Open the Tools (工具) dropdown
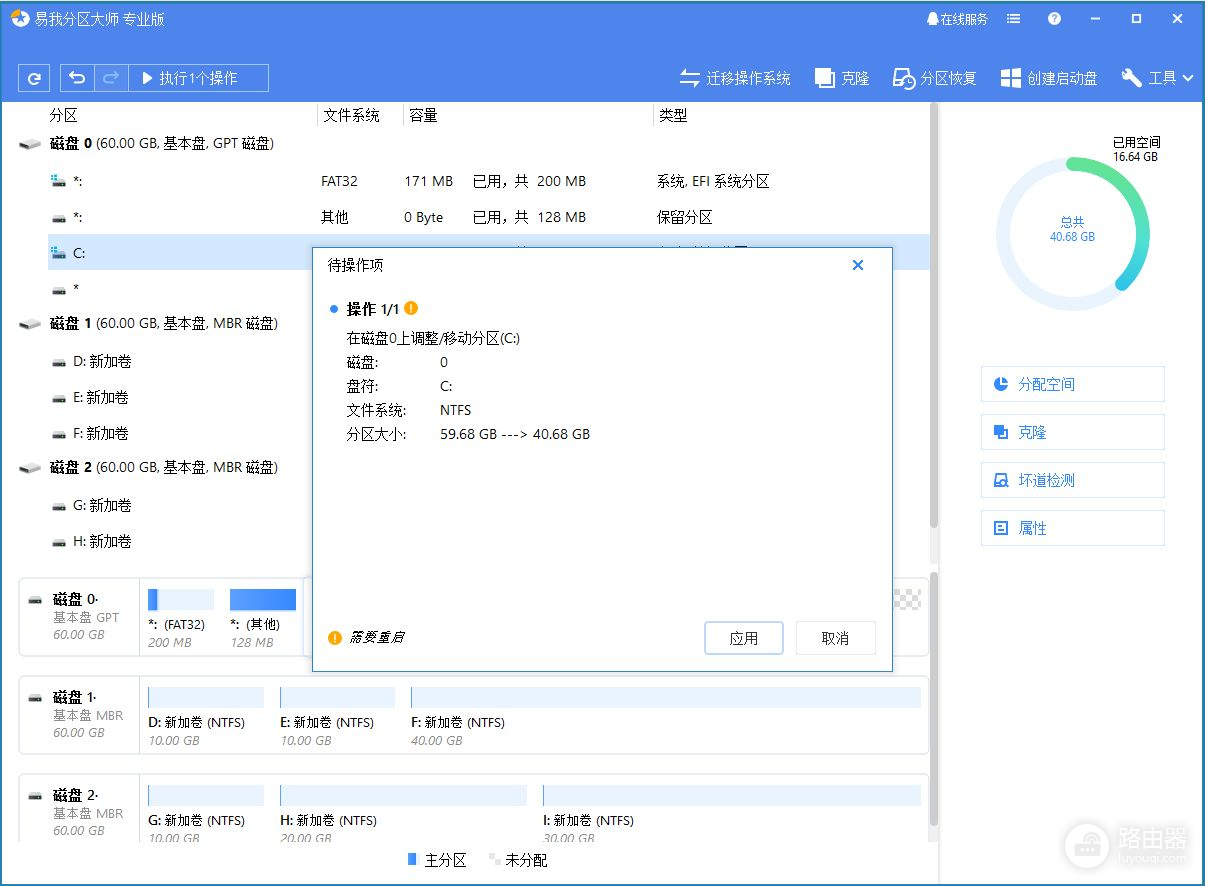Image resolution: width=1205 pixels, height=886 pixels. pyautogui.click(x=1158, y=78)
